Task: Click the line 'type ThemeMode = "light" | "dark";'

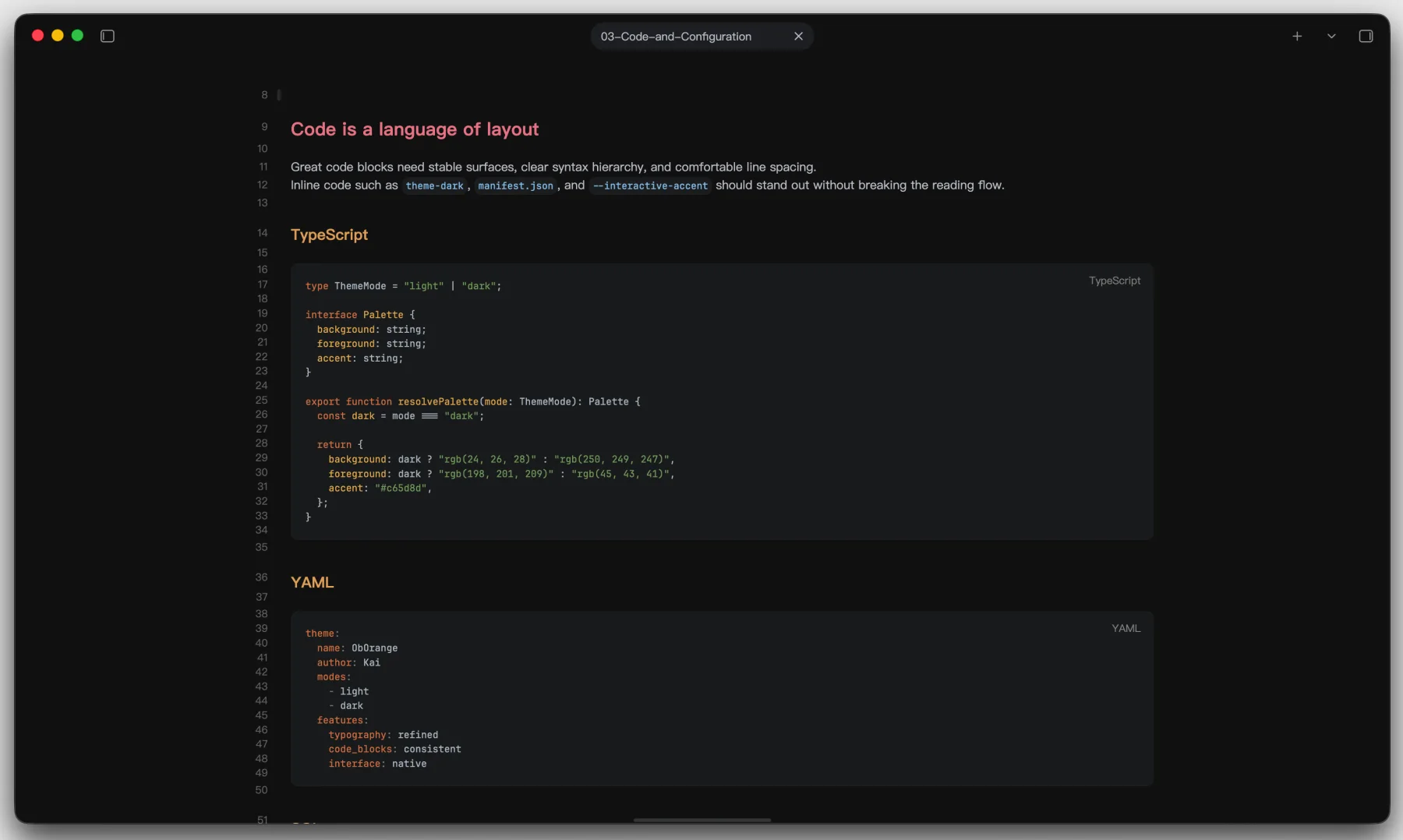Action: 403,286
